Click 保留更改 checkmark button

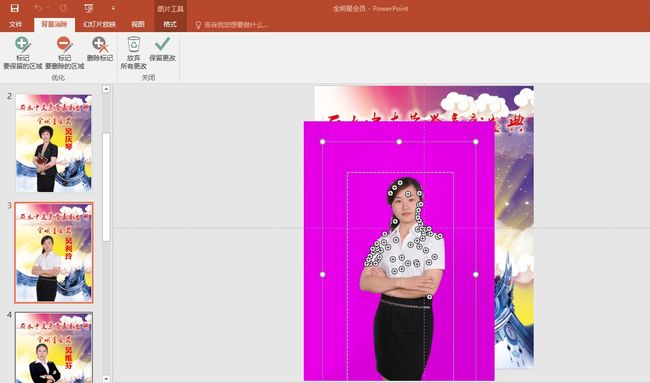pos(162,49)
